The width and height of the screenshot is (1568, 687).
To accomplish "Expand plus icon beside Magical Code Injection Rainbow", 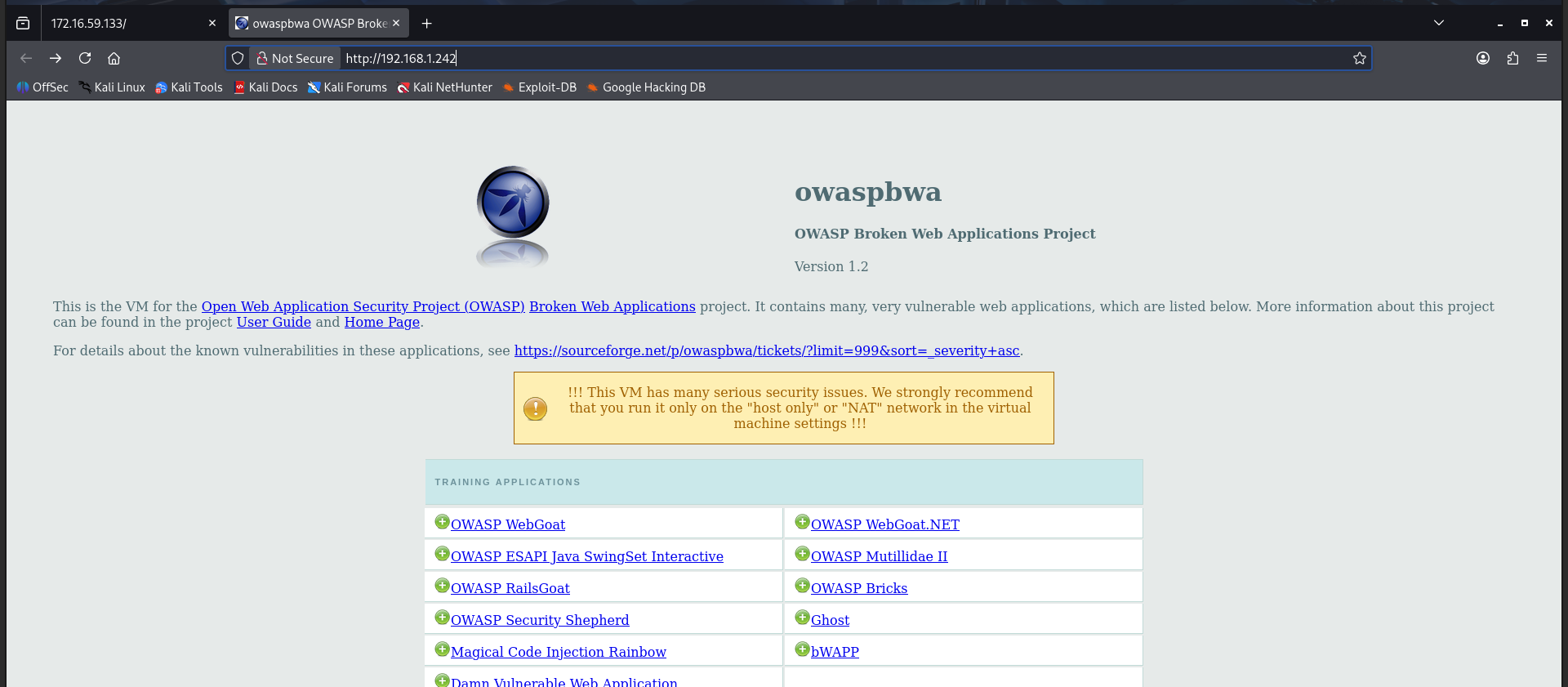I will point(442,649).
